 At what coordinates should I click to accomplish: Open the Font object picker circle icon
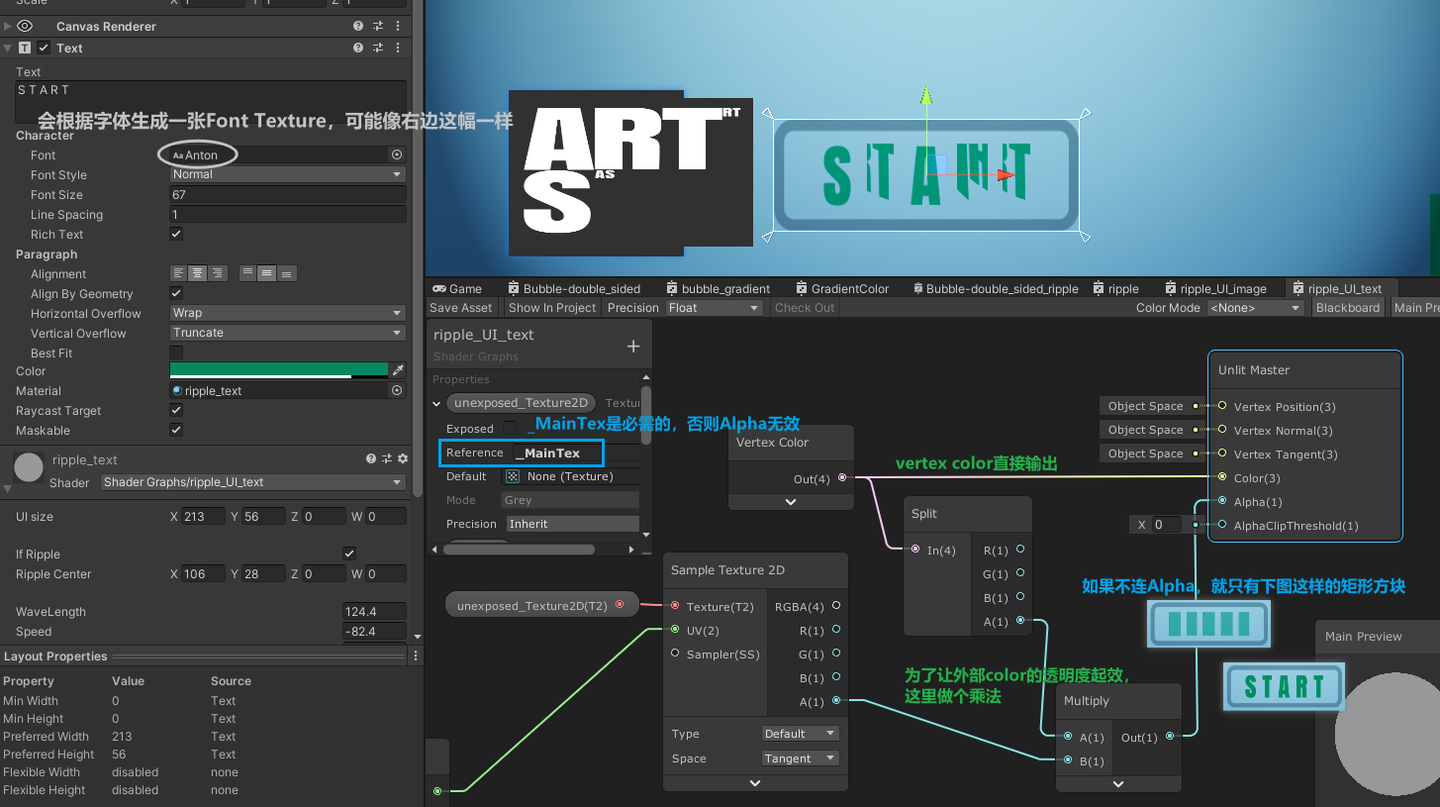(397, 155)
